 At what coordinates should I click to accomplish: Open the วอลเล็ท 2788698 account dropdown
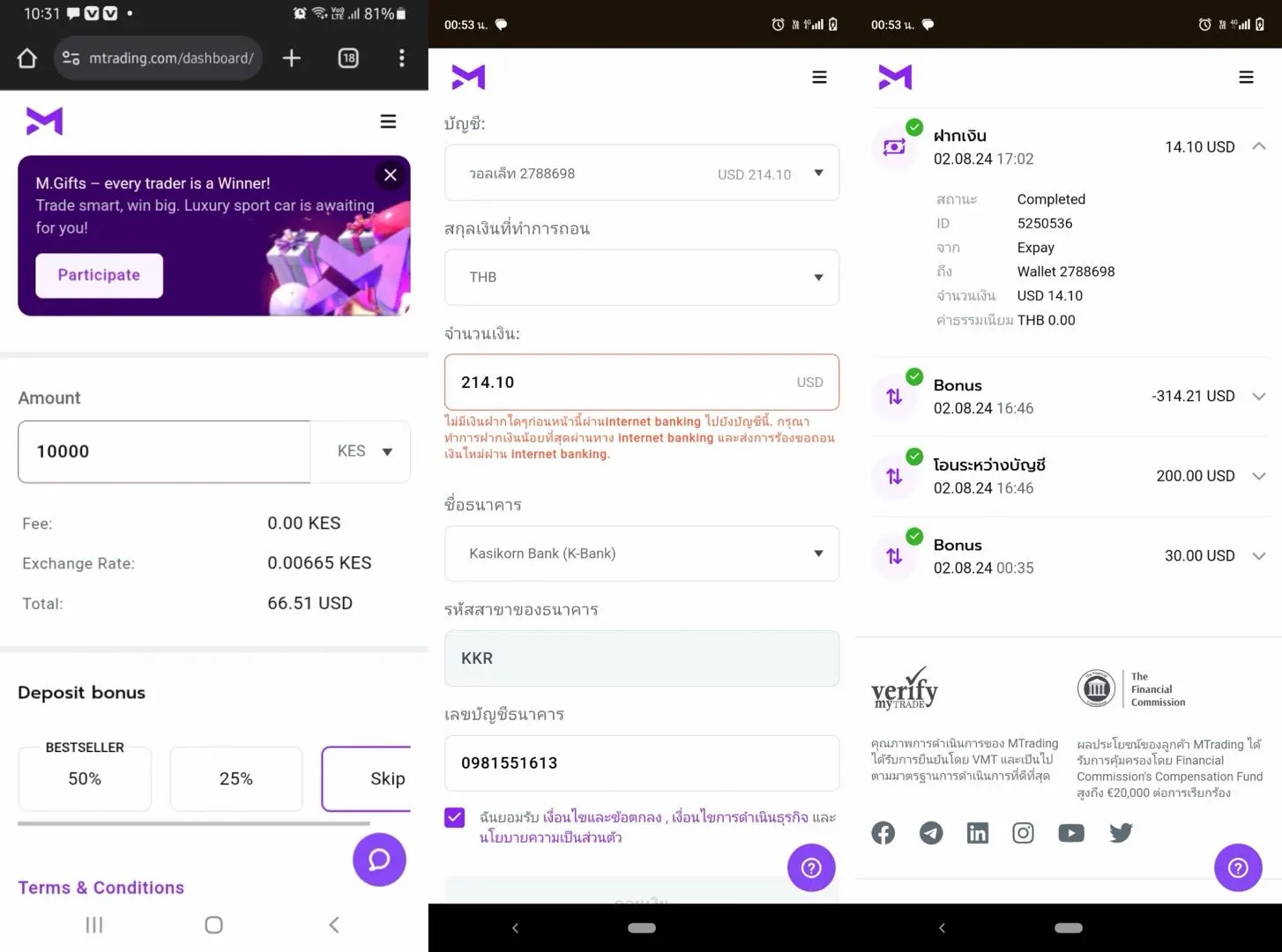pos(642,173)
